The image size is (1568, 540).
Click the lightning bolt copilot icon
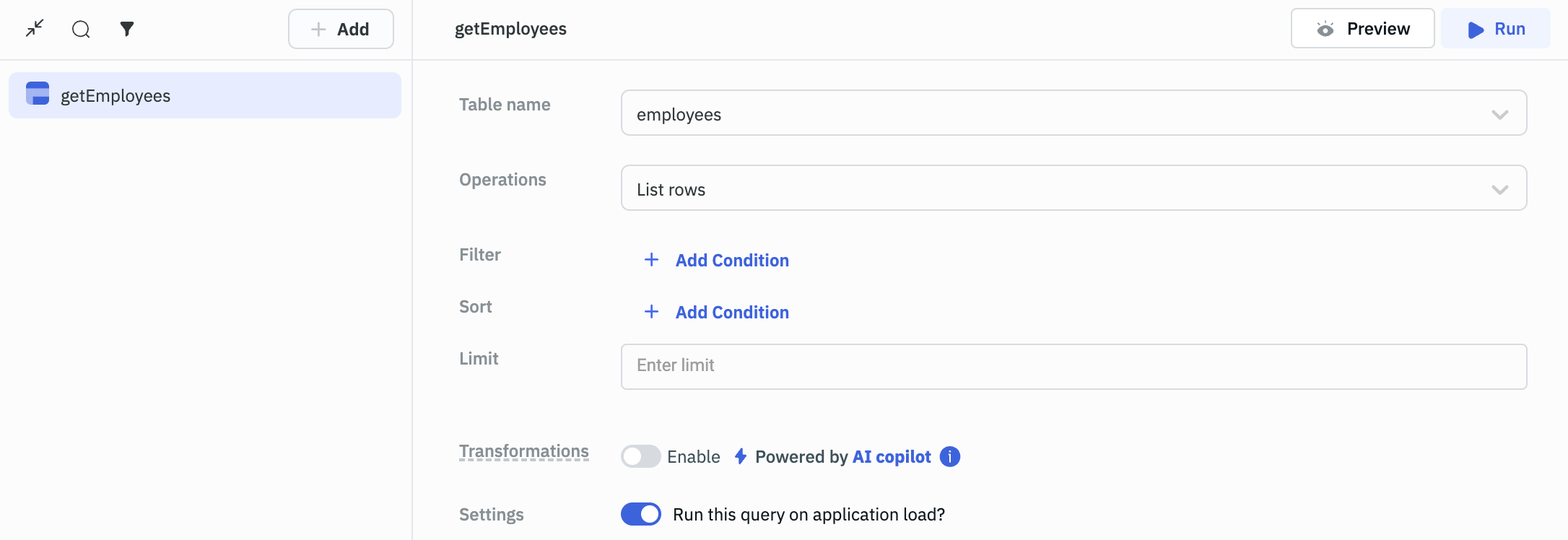[x=740, y=456]
